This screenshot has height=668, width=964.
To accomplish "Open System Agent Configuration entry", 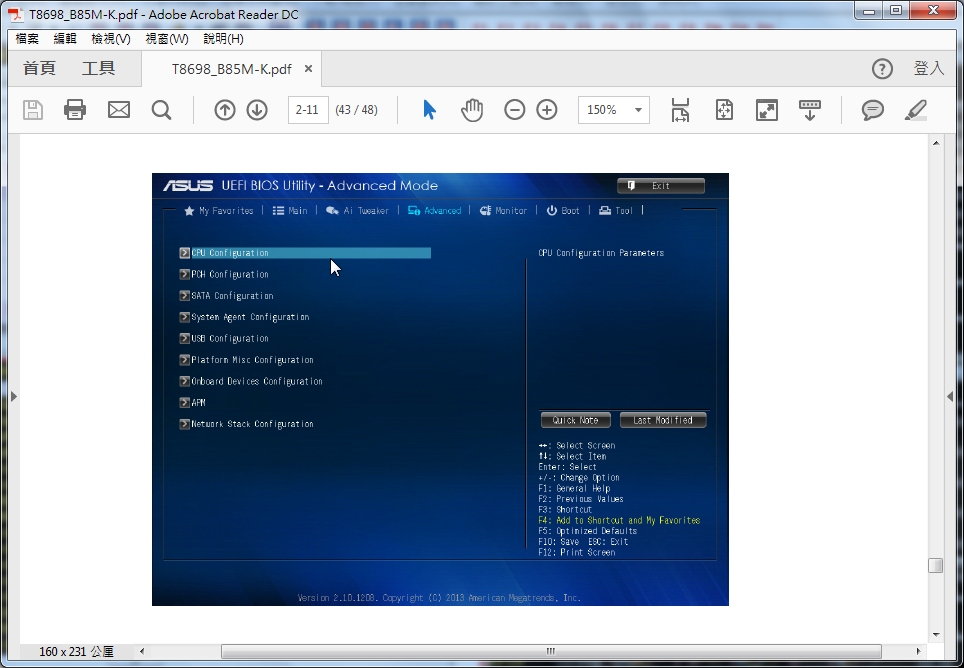I will (x=245, y=317).
